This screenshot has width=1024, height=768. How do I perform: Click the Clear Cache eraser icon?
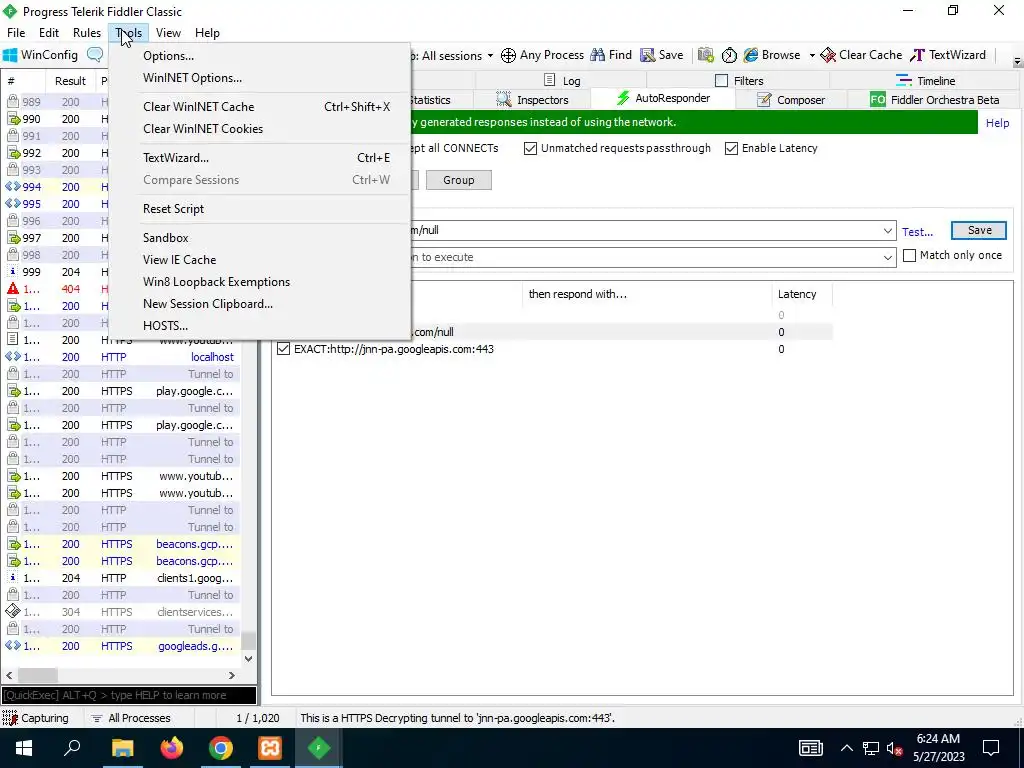click(828, 55)
